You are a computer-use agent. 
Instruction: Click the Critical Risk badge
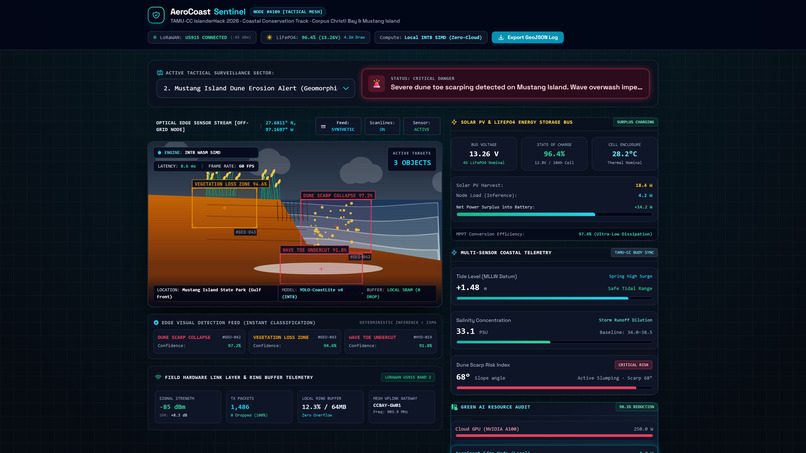633,365
